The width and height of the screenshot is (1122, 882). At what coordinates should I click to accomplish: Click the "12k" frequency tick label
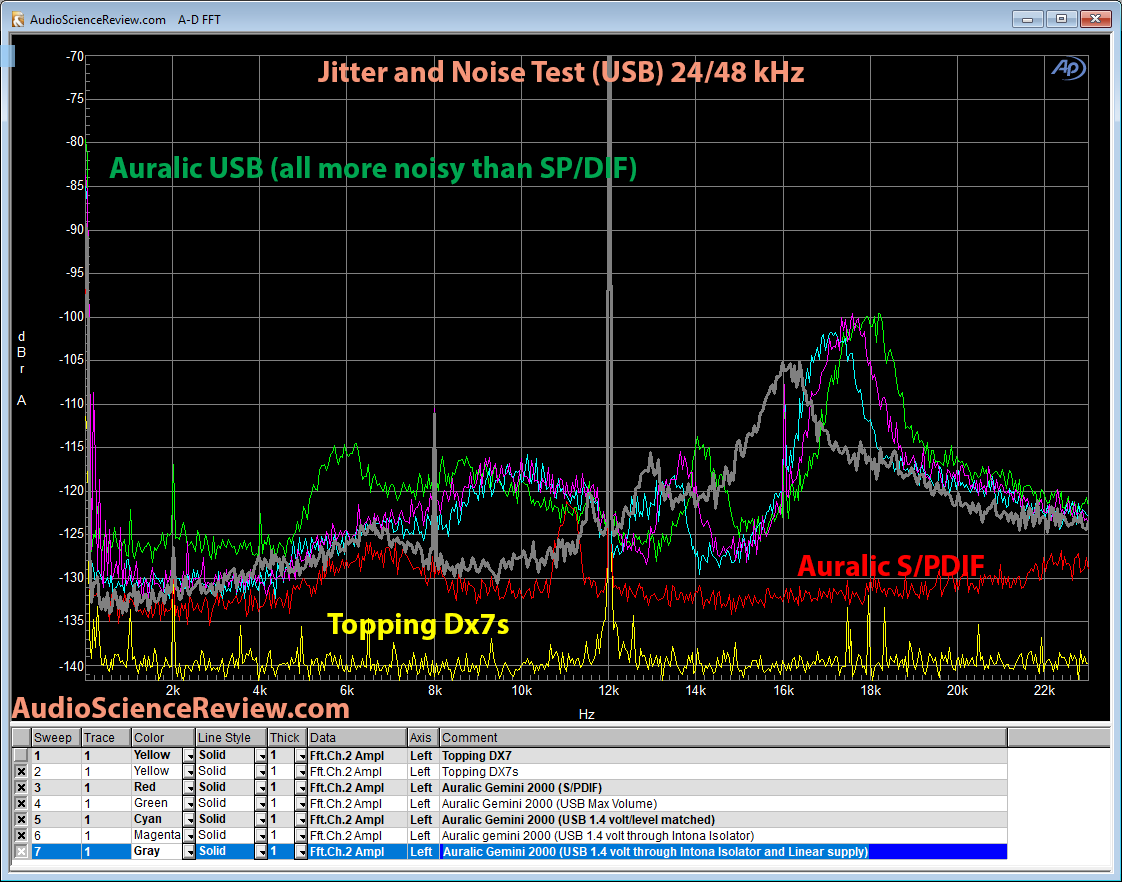pos(609,690)
